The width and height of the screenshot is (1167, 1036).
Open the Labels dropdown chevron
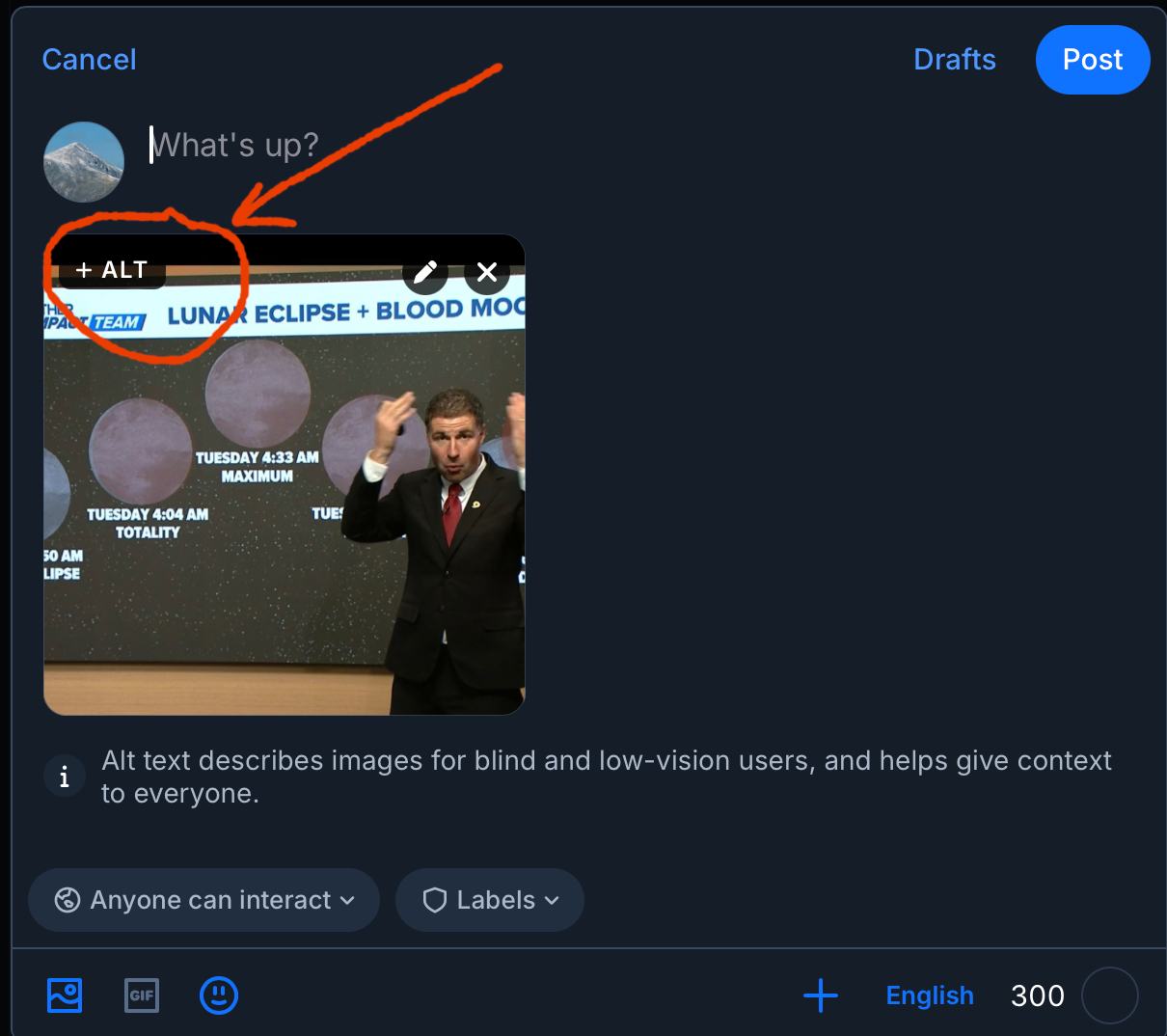[552, 900]
